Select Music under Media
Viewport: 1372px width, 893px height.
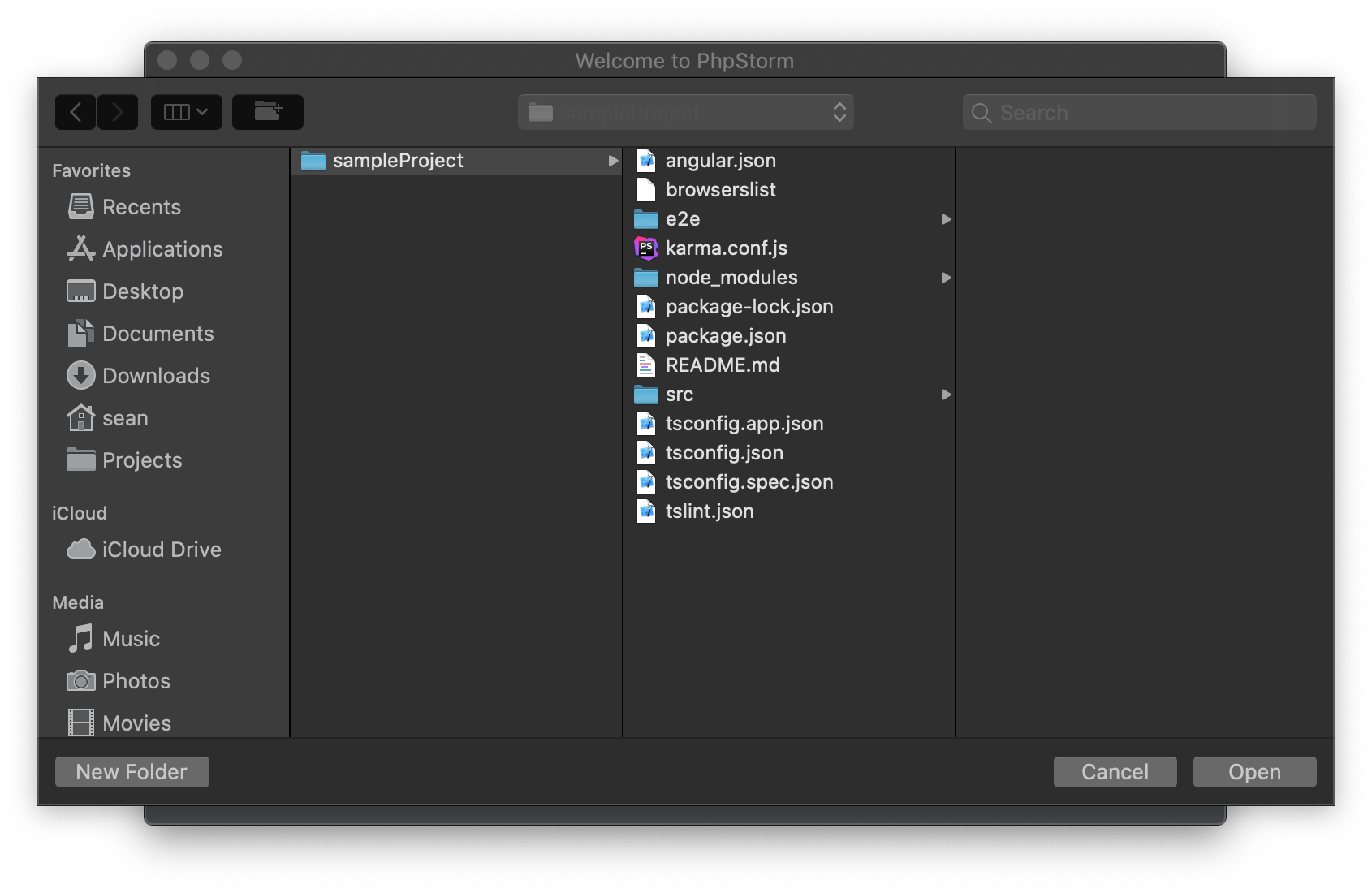tap(114, 639)
